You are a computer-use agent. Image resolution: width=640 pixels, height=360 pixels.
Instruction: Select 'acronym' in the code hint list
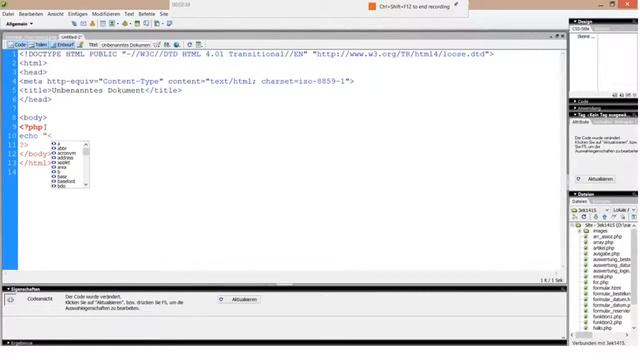(x=67, y=153)
